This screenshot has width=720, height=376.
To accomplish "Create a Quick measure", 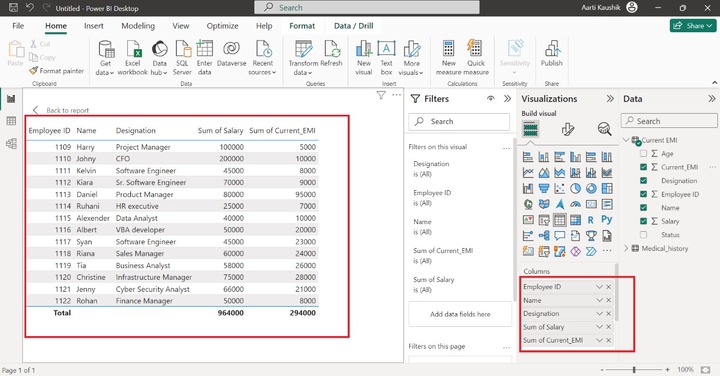I will click(x=476, y=58).
